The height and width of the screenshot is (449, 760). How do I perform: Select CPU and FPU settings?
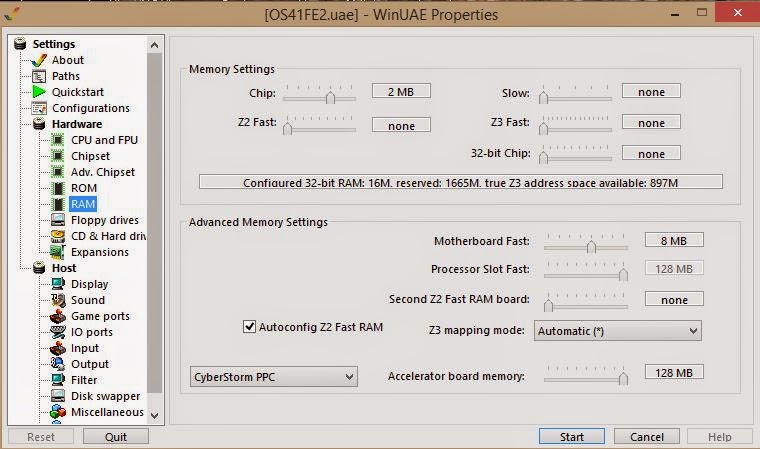point(105,140)
